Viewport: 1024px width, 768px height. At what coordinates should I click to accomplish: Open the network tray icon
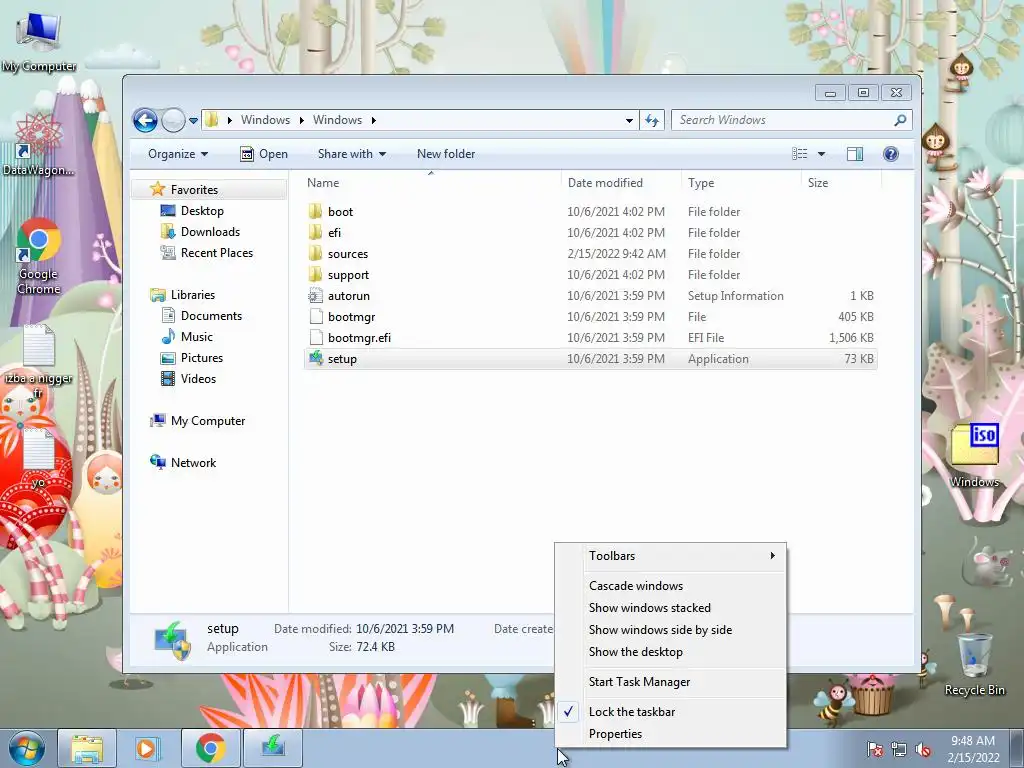click(x=899, y=749)
